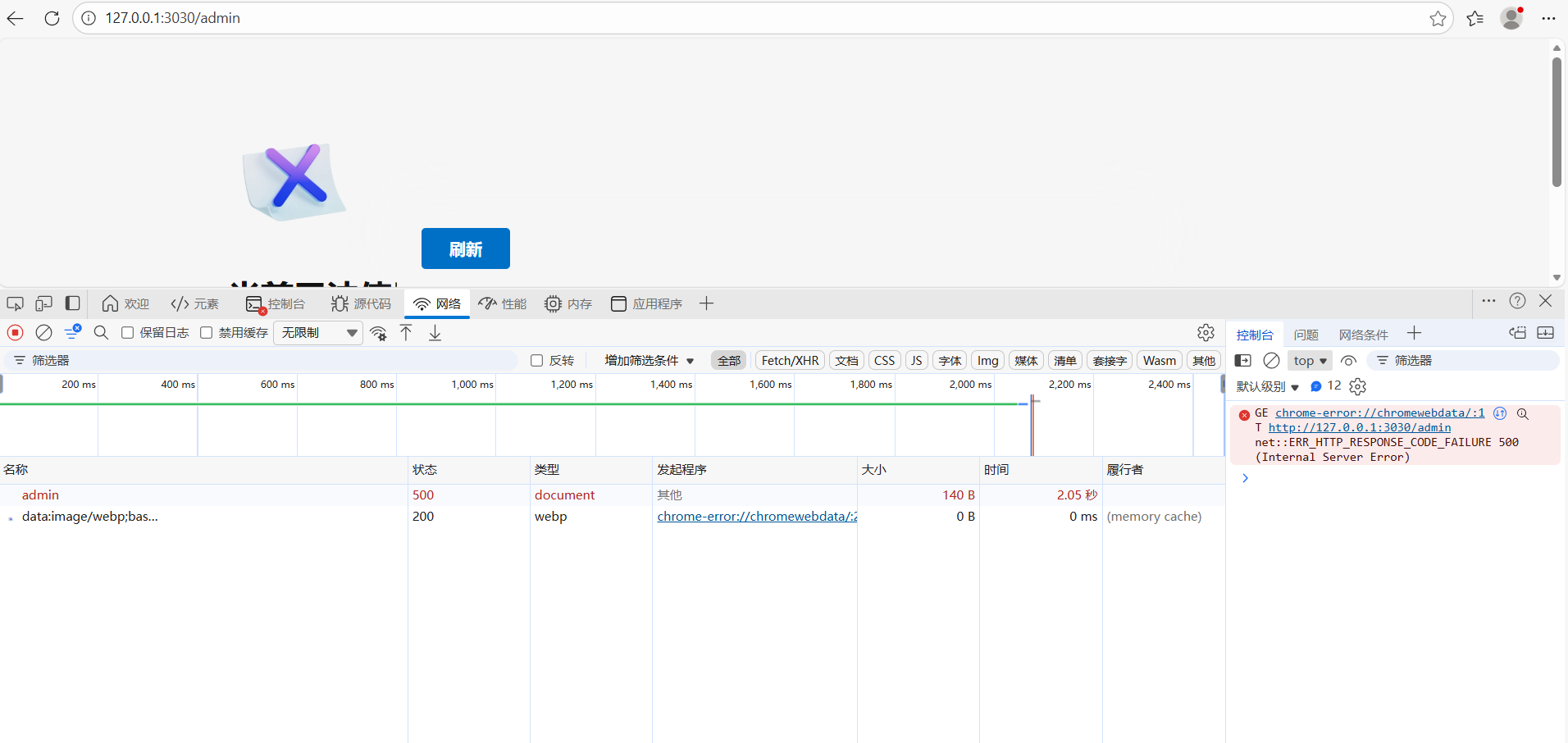1568x743 pixels.
Task: Follow the http://127.0.0.1:3030/admin console link
Action: pos(1360,427)
